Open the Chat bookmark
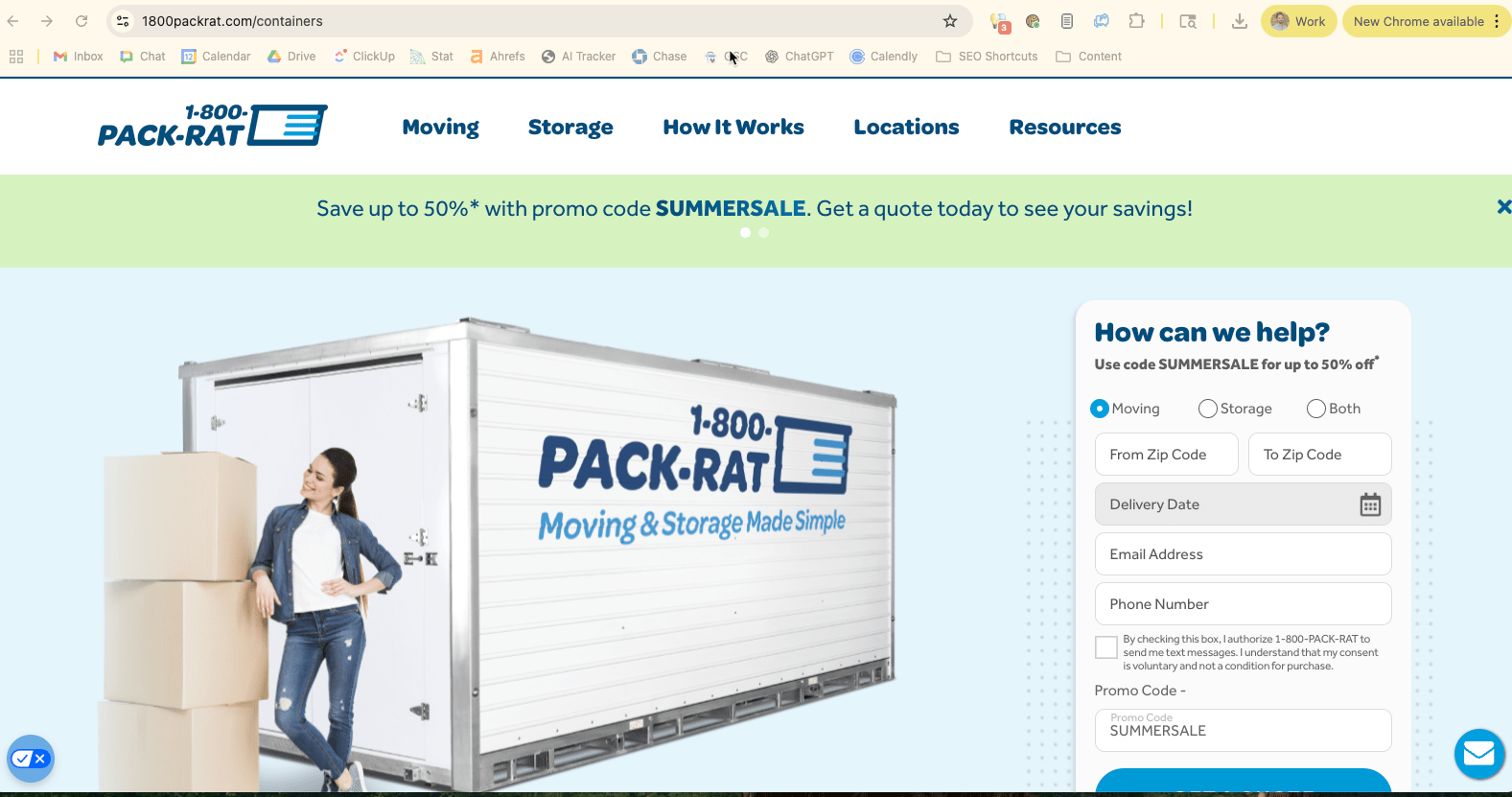This screenshot has height=797, width=1512. (143, 57)
